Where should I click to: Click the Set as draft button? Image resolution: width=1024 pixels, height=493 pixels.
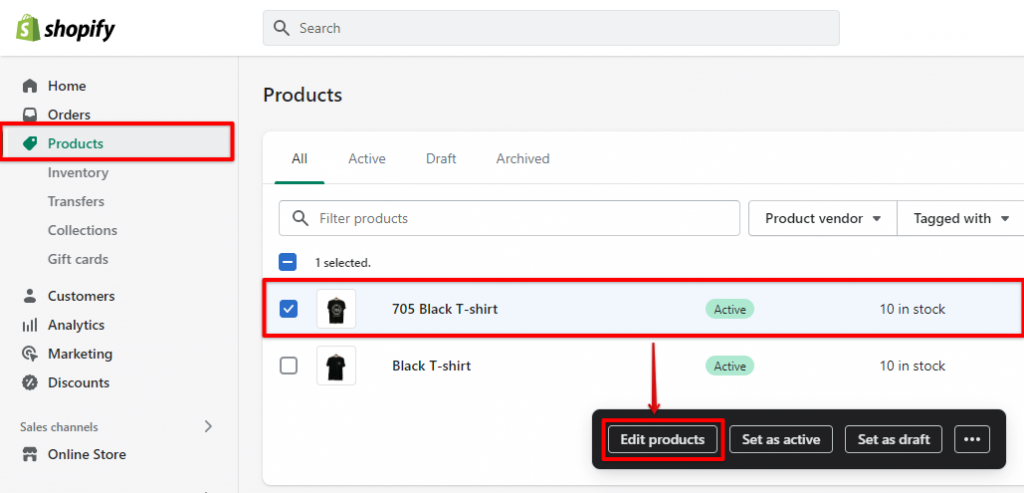pyautogui.click(x=893, y=440)
